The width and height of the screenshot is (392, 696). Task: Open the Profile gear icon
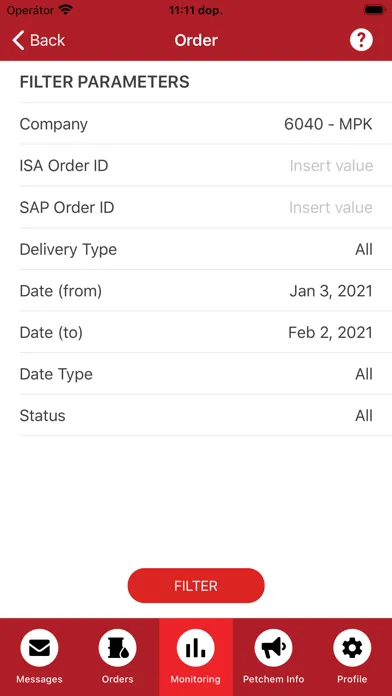[x=352, y=649]
